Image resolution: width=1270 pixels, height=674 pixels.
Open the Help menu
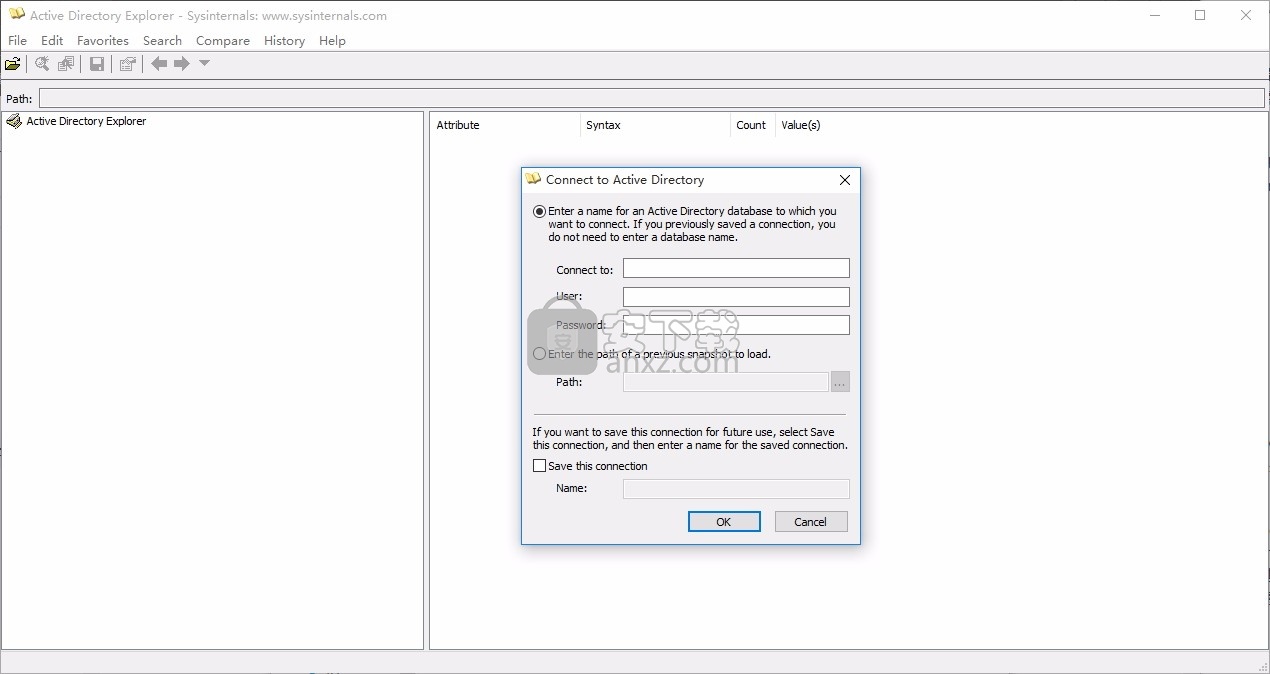[x=332, y=41]
